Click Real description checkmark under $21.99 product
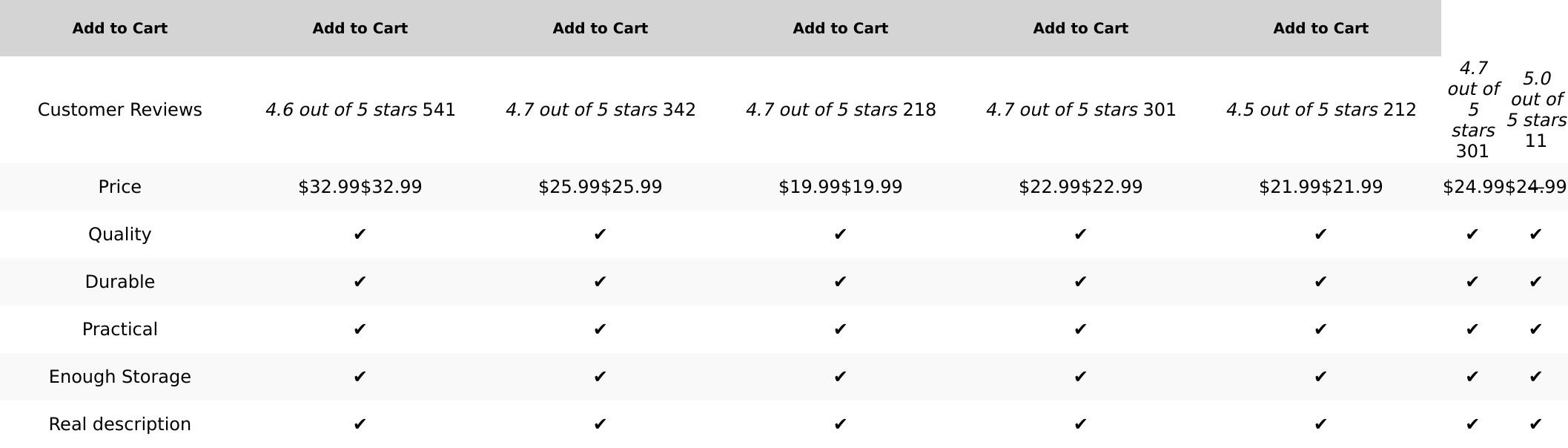The width and height of the screenshot is (1568, 448). click(1320, 424)
